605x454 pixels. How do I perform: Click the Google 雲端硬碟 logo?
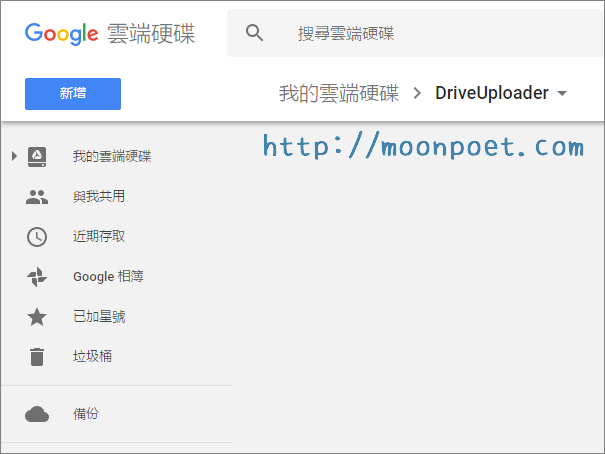tap(110, 33)
